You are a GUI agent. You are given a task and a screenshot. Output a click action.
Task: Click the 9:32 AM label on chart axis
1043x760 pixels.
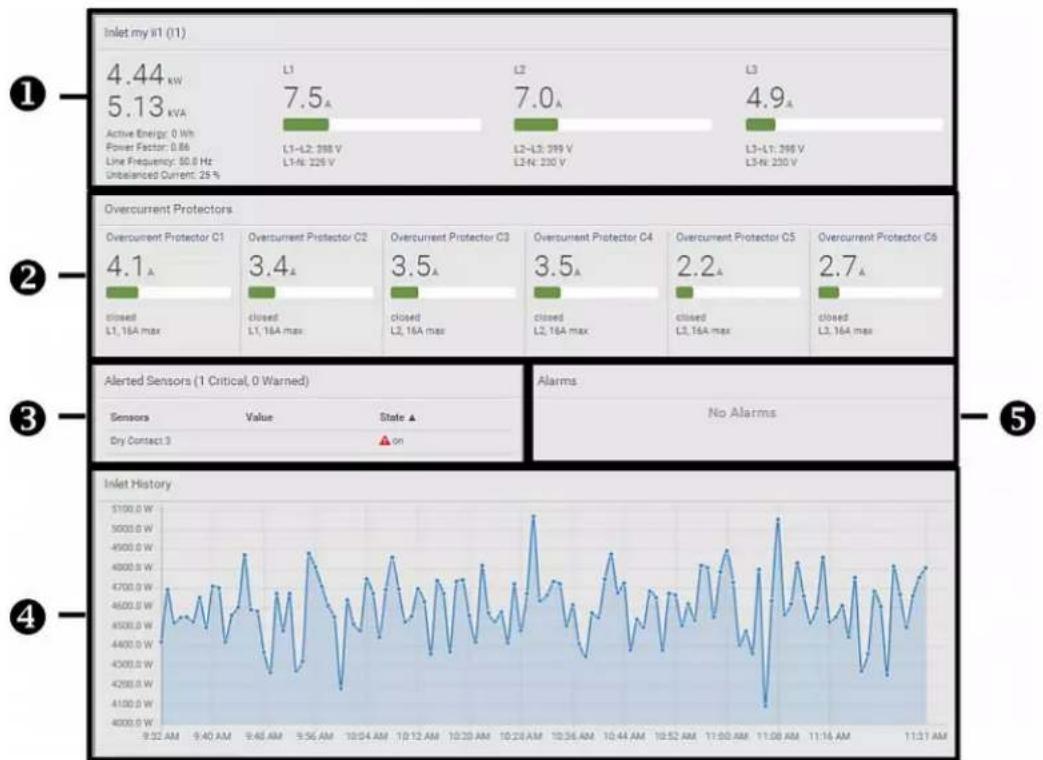(x=160, y=736)
